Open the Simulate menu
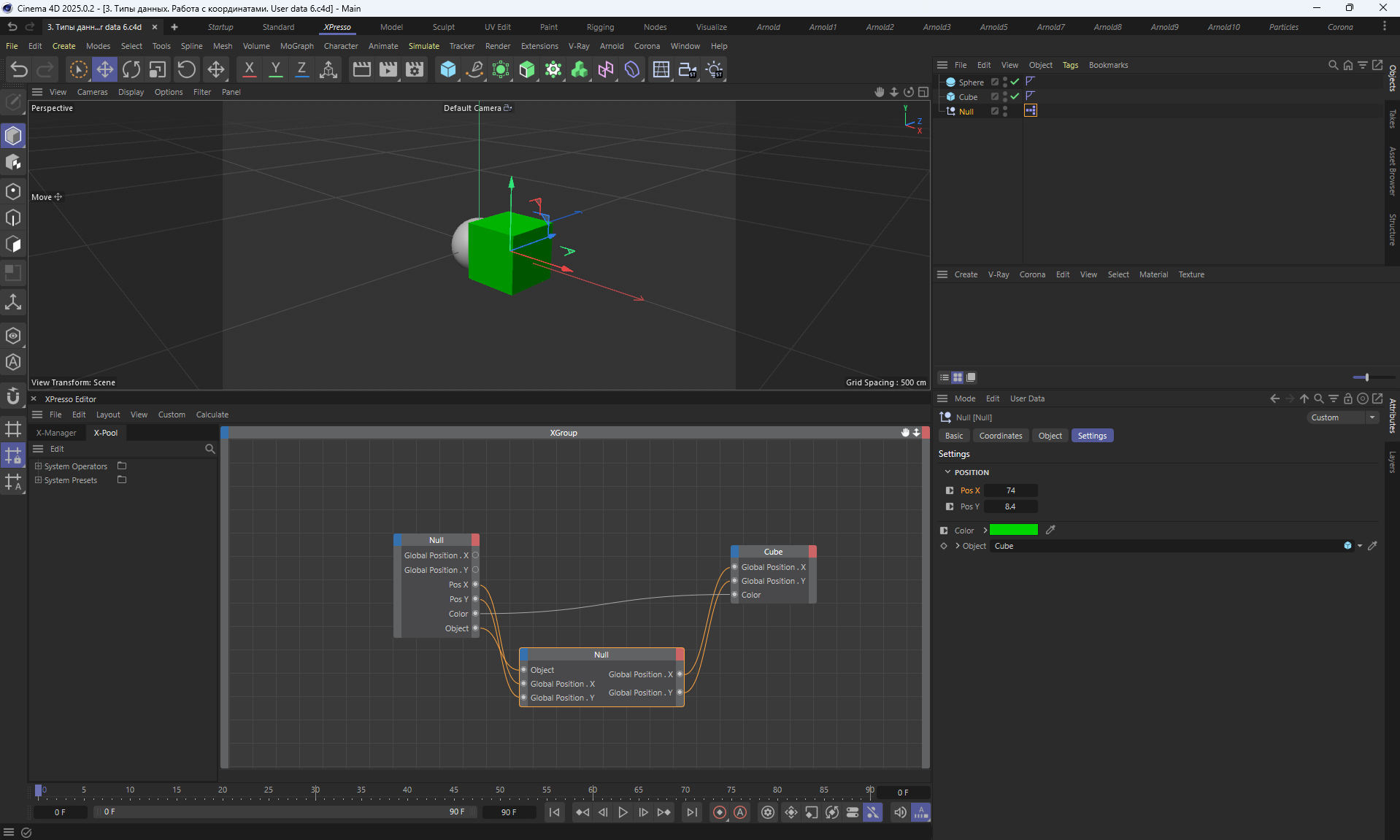1400x840 pixels. point(423,46)
